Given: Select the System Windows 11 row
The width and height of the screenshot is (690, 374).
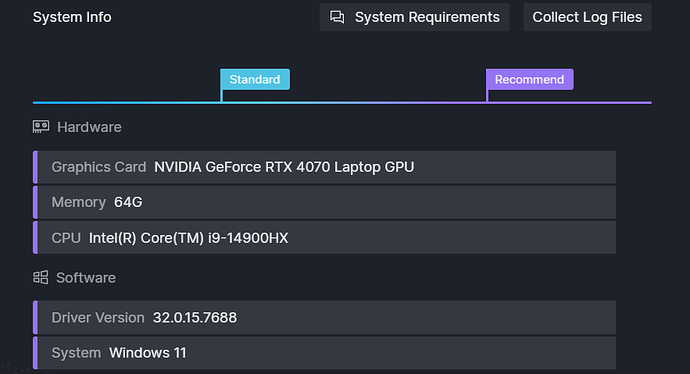Looking at the screenshot, I should (x=324, y=353).
